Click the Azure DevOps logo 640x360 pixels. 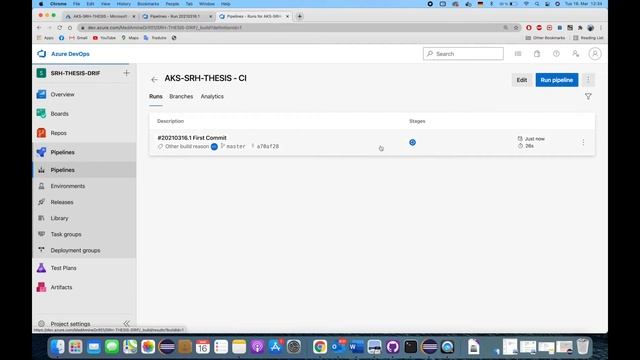pyautogui.click(x=63, y=54)
